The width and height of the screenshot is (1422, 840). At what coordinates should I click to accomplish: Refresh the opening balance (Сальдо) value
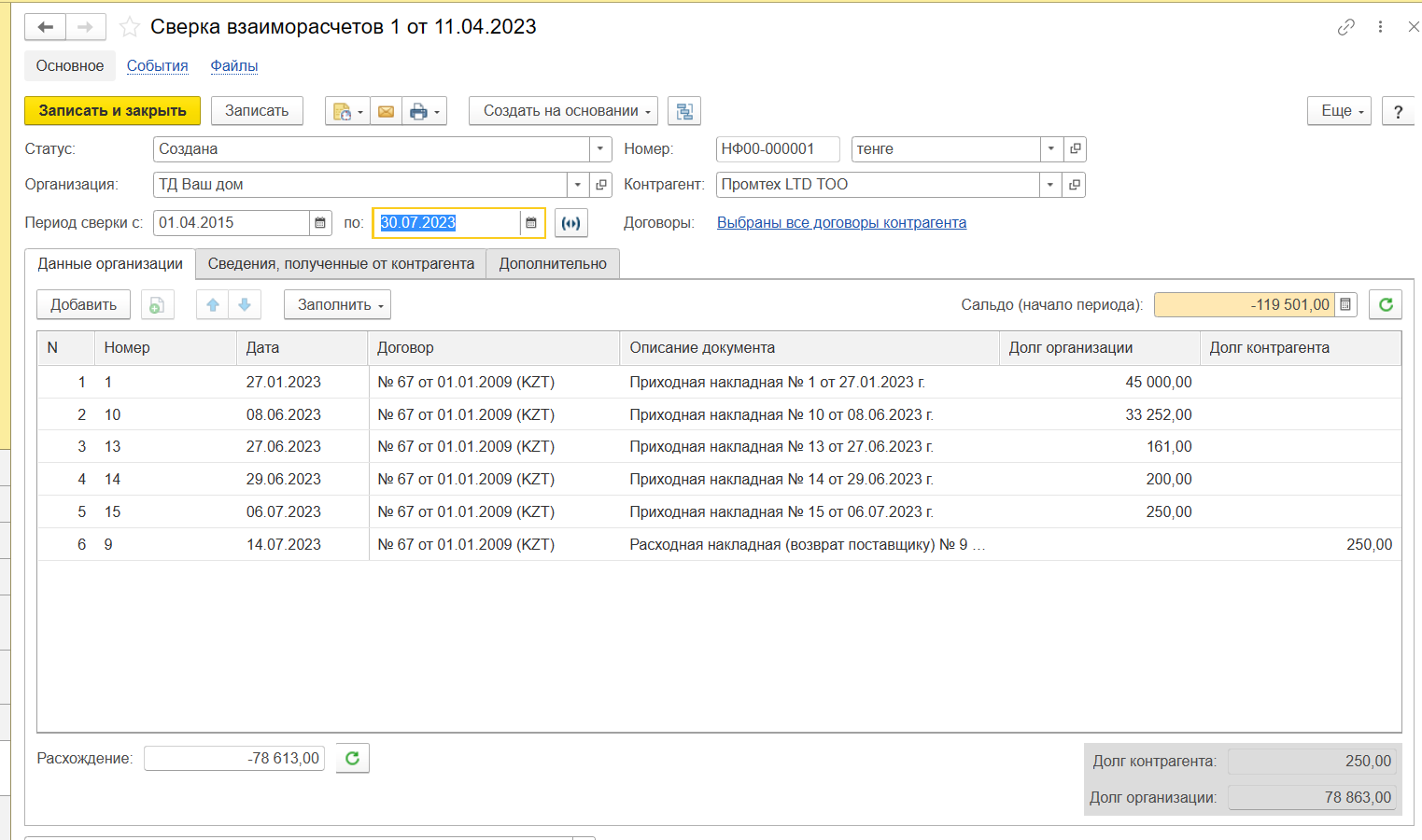pos(1386,305)
